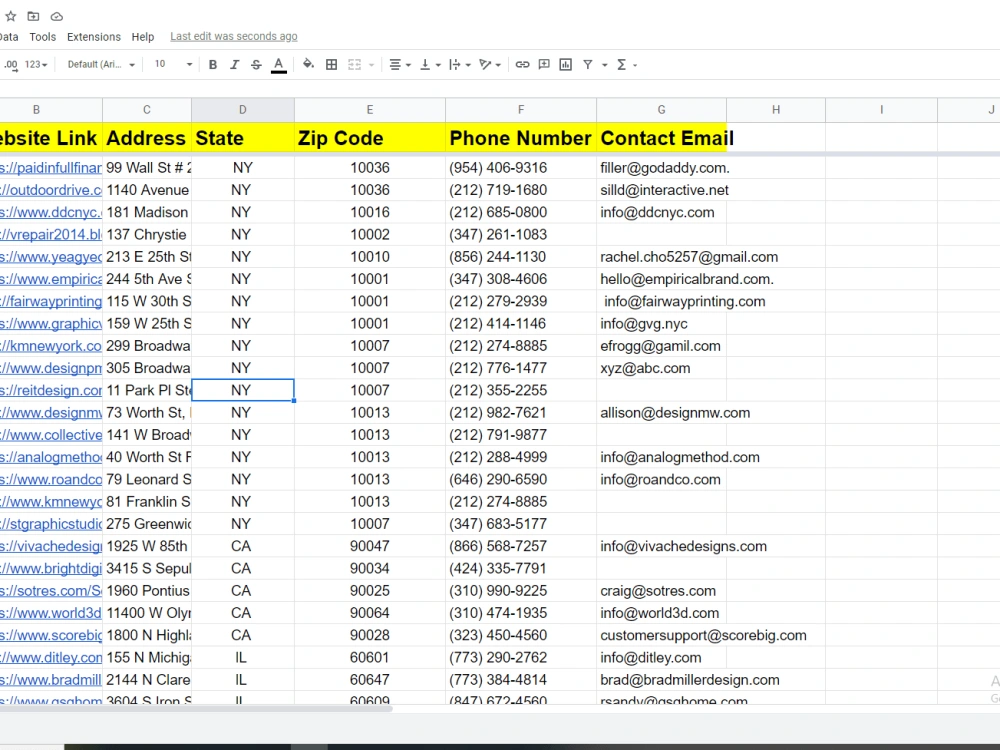Select column F header
Viewport: 1000px width, 750px height.
[521, 110]
